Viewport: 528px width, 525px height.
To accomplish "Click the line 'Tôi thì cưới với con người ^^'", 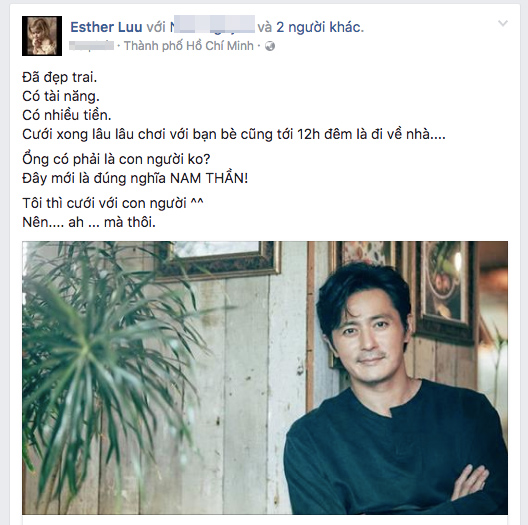I will point(113,203).
